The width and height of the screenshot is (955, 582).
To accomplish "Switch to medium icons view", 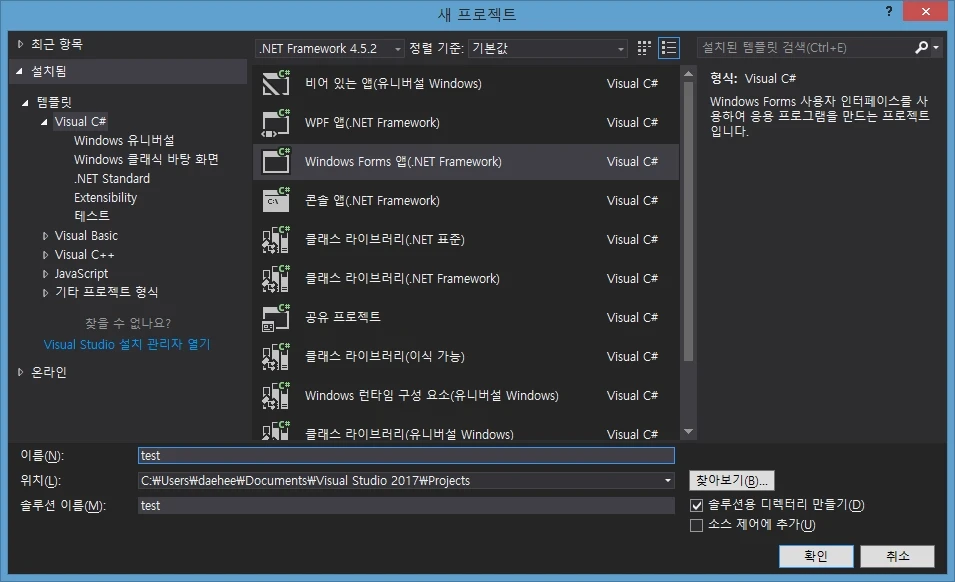I will click(x=645, y=48).
